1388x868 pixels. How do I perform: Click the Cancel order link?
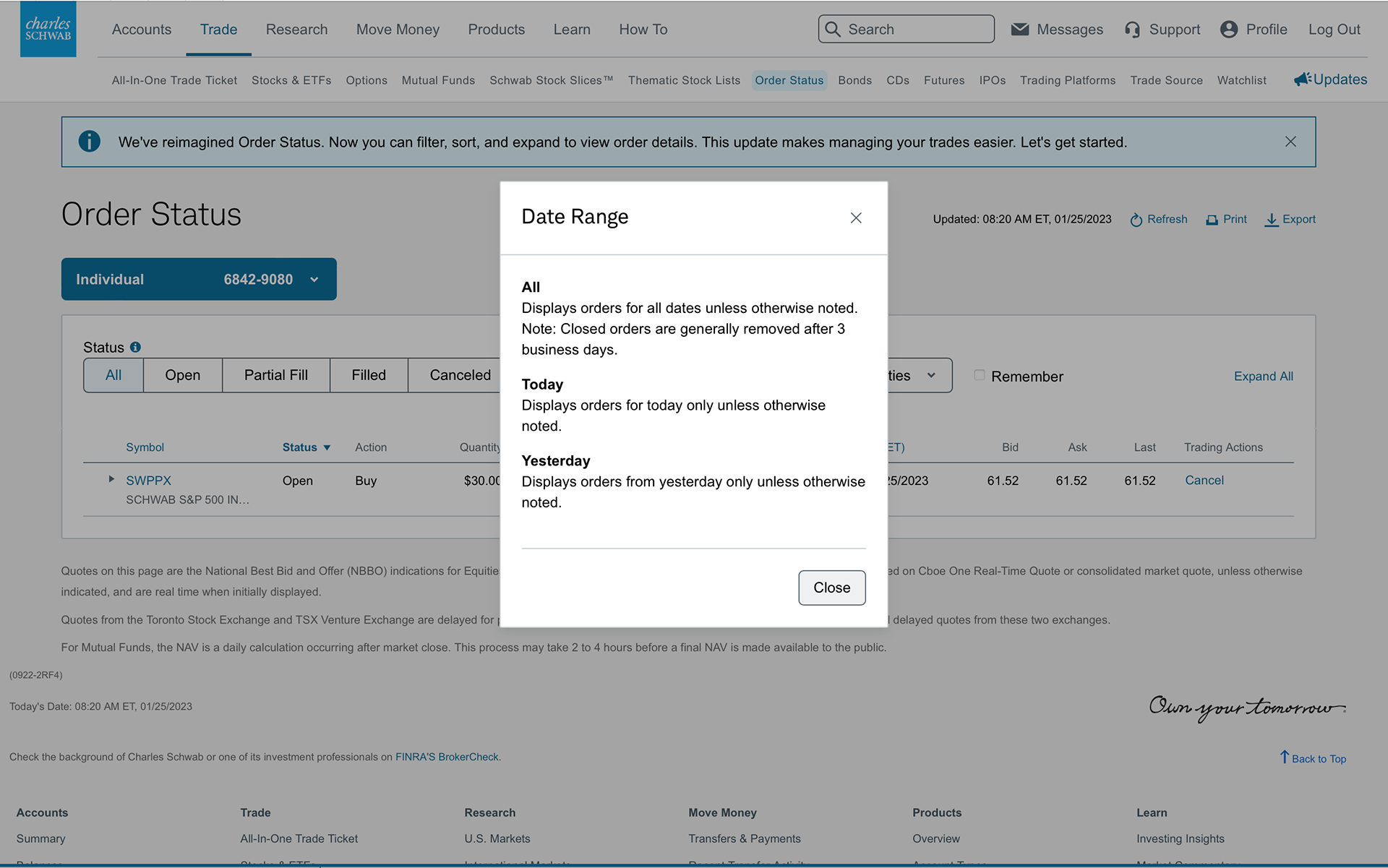click(x=1204, y=480)
